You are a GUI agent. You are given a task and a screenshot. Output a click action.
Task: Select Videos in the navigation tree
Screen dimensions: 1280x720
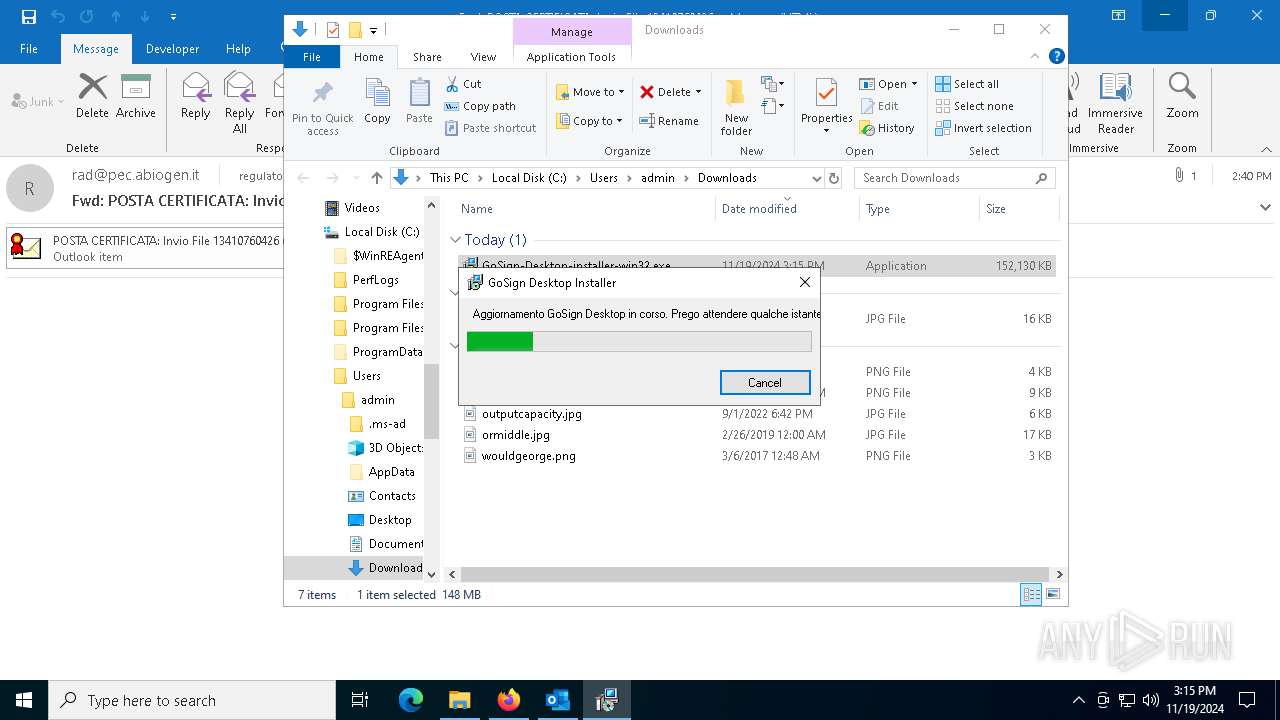pyautogui.click(x=362, y=208)
